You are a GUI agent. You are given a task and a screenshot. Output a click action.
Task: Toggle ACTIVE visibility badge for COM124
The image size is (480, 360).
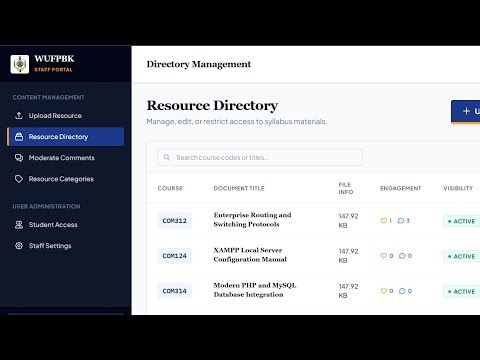click(462, 256)
